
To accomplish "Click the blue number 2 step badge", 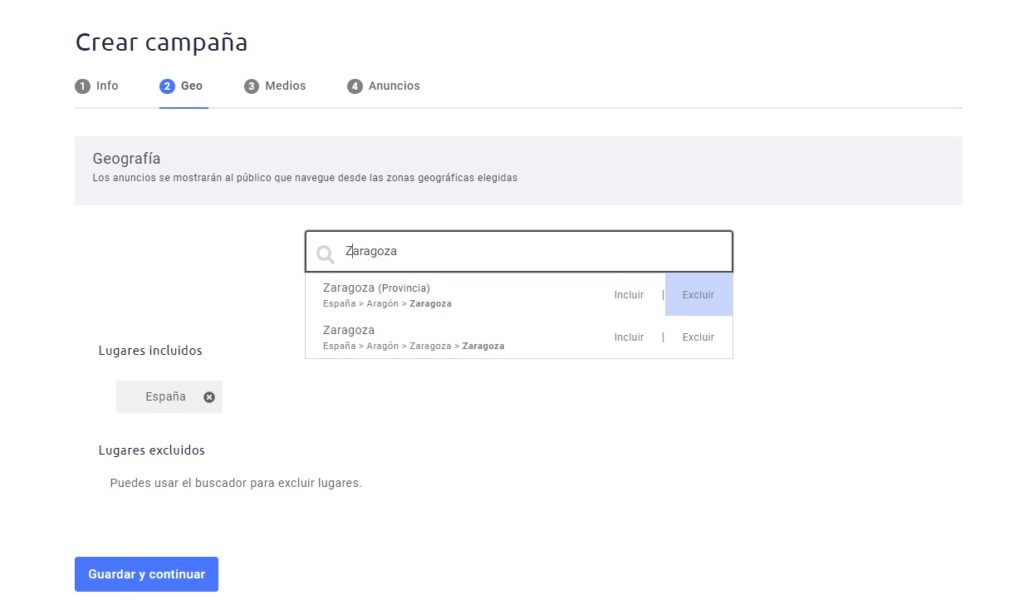I will point(167,86).
